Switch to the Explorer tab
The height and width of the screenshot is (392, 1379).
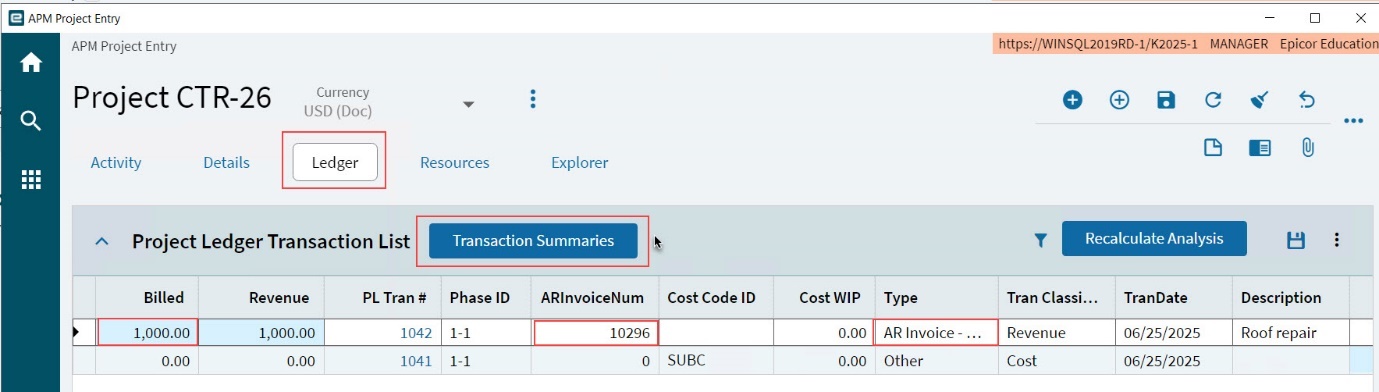(580, 162)
